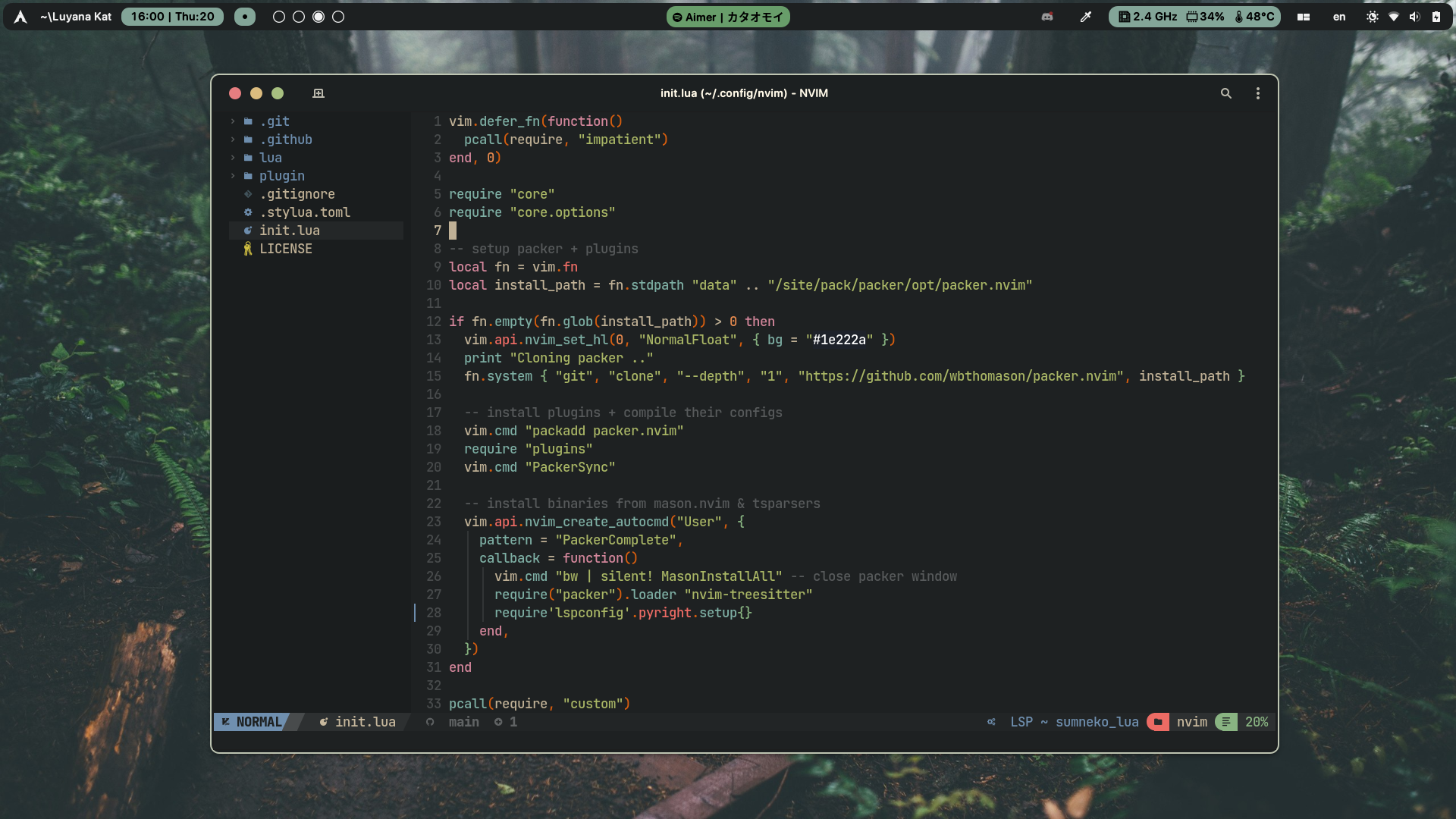
Task: Open the .stylua.toml file
Action: click(304, 212)
